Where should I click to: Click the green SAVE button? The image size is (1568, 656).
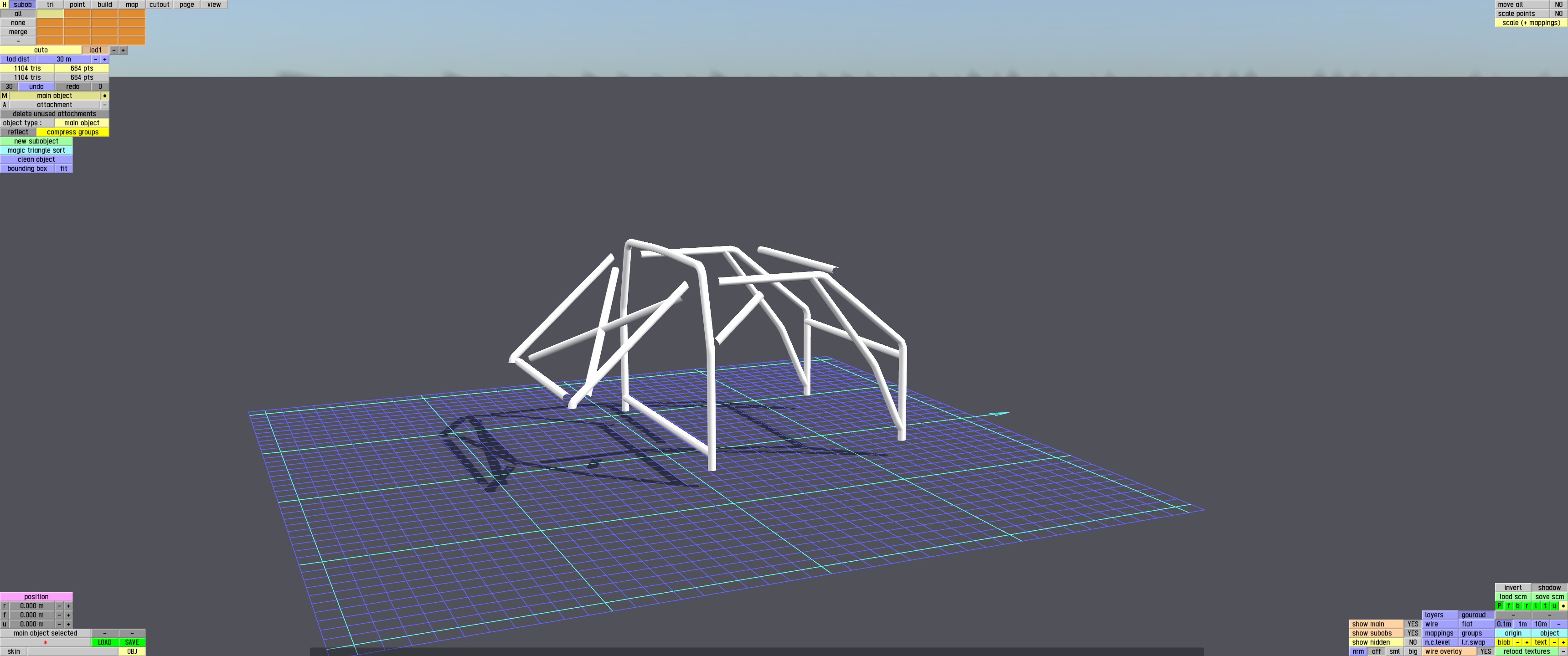(132, 642)
